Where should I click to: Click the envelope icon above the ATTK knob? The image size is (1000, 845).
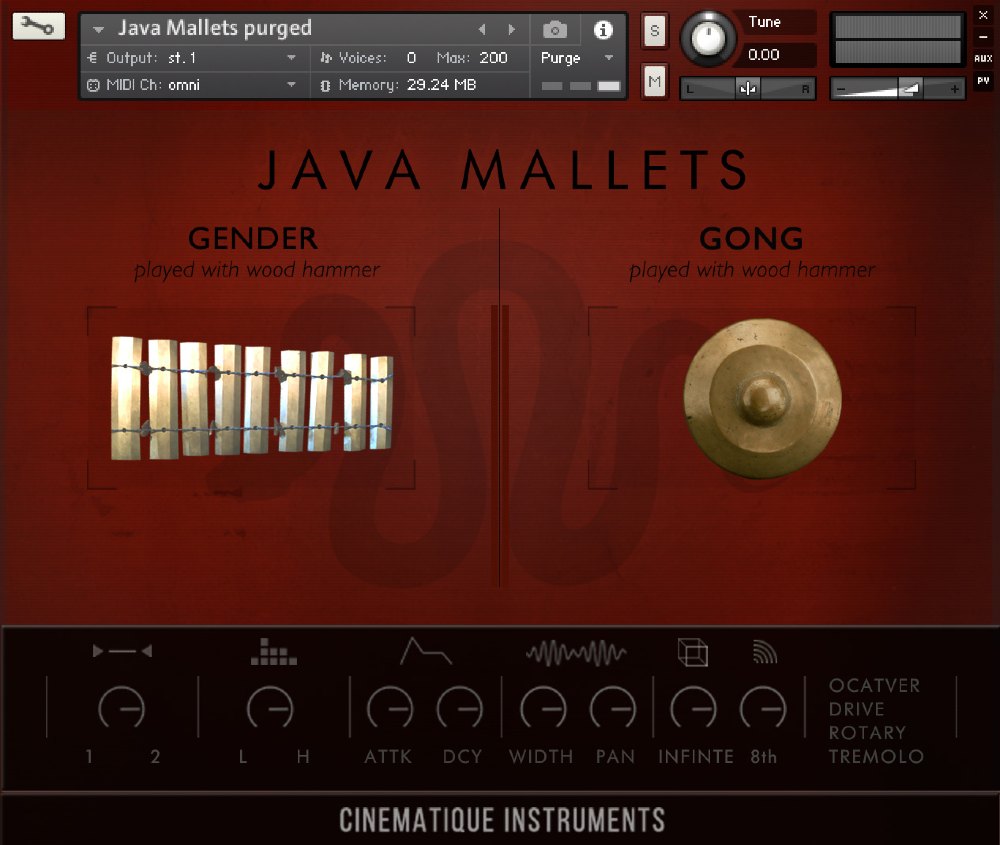424,650
